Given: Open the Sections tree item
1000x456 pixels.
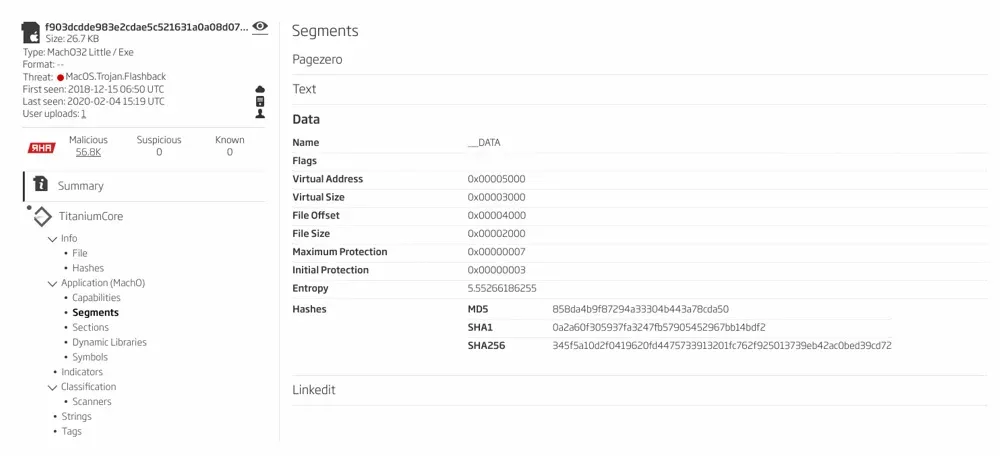Looking at the screenshot, I should 90,327.
